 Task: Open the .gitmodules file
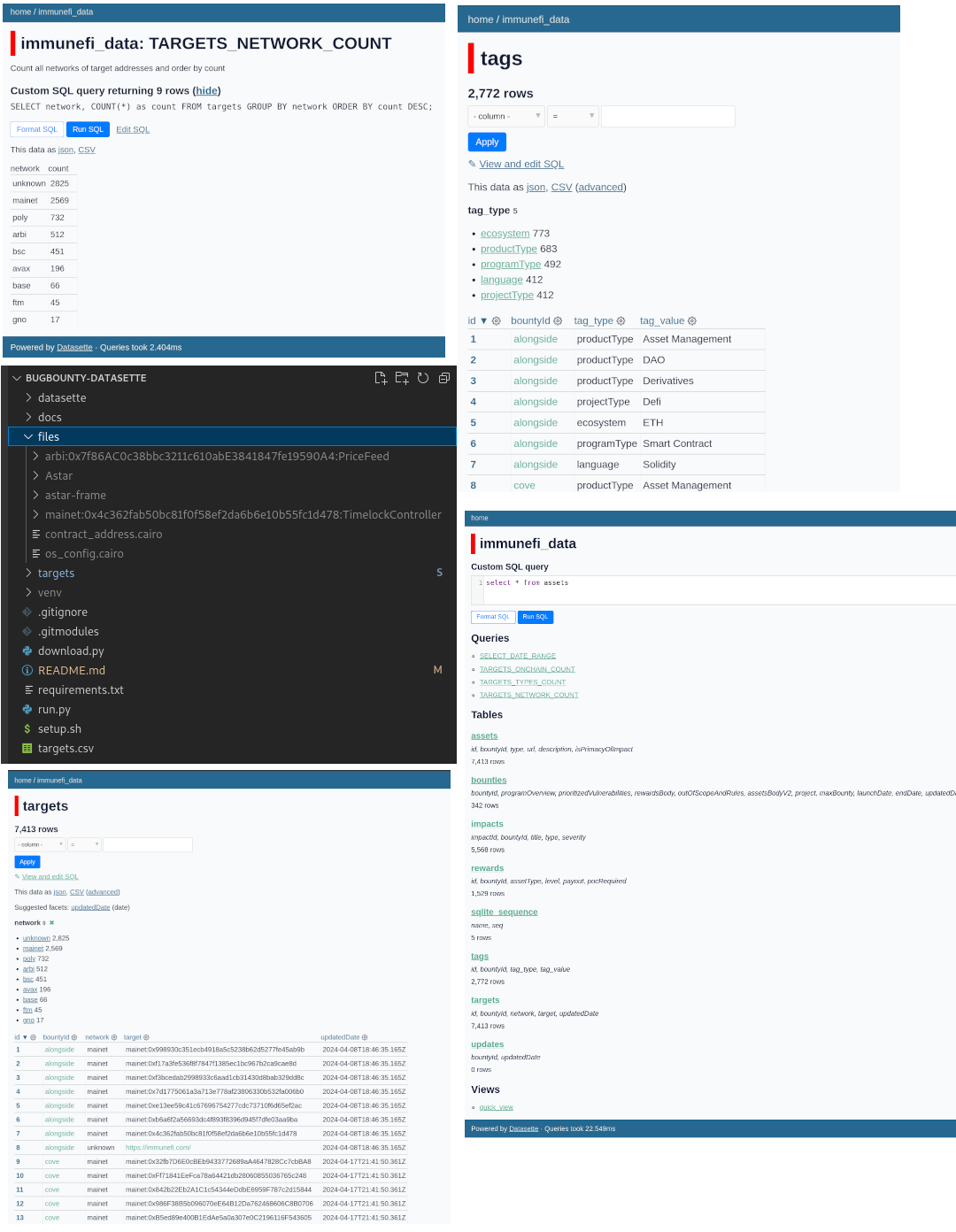pyautogui.click(x=68, y=632)
